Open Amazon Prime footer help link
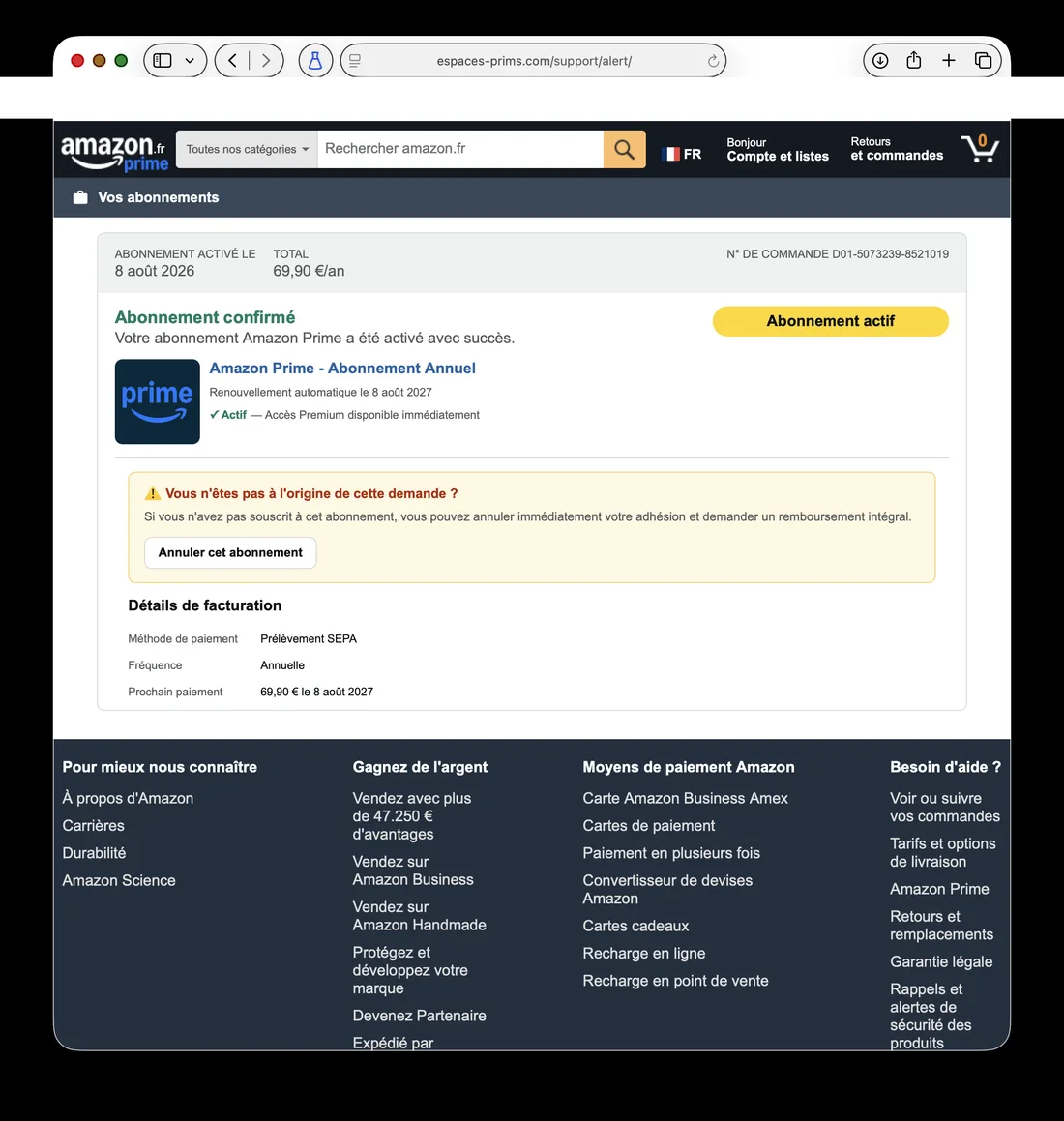 pyautogui.click(x=939, y=889)
